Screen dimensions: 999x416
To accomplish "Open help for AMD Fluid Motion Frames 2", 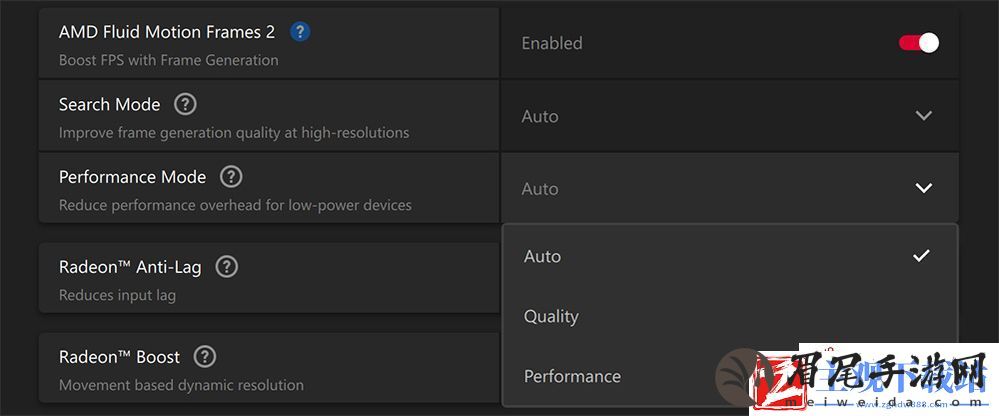I will pyautogui.click(x=299, y=32).
